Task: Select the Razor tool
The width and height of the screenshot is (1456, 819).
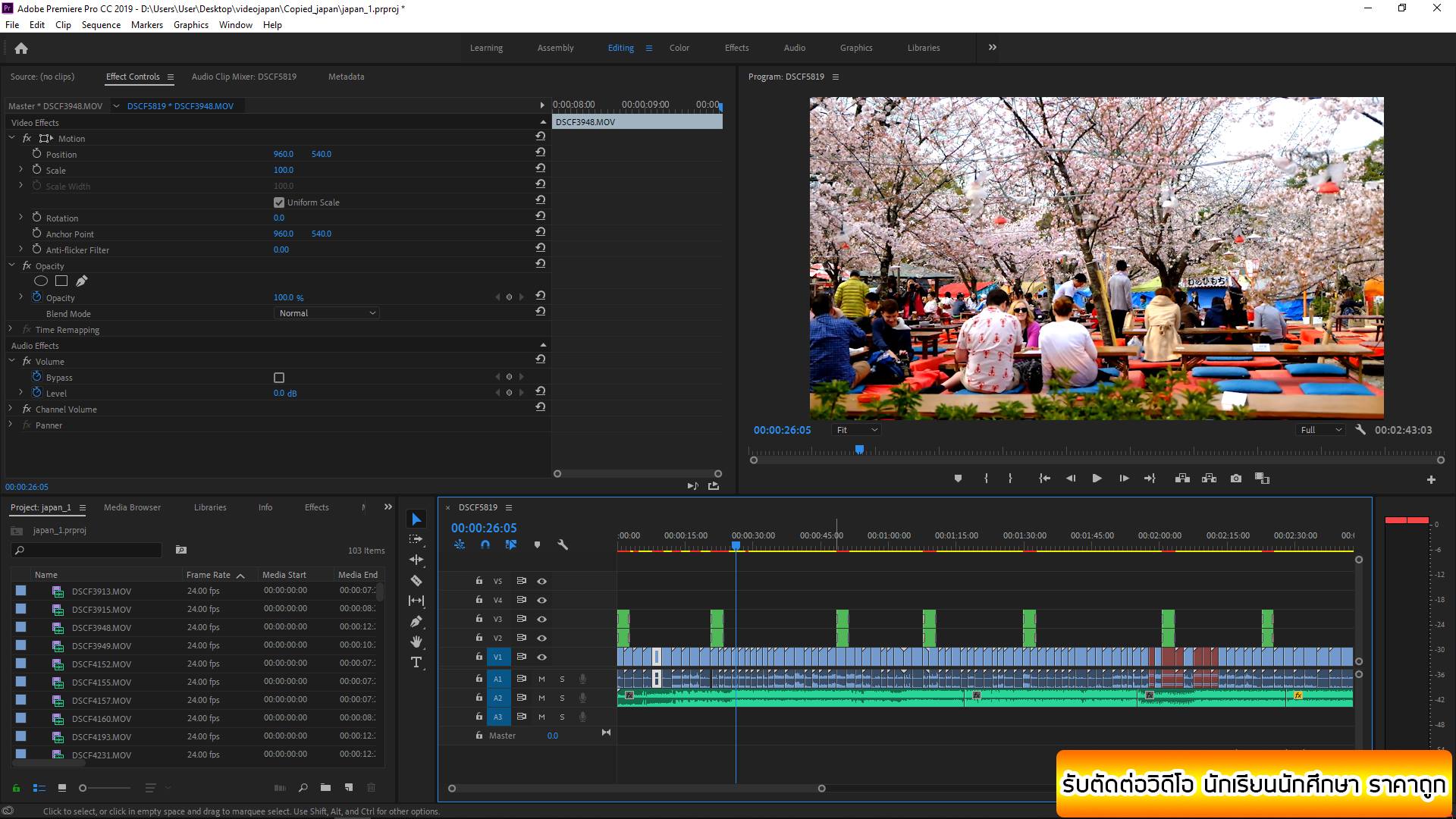Action: 416,580
